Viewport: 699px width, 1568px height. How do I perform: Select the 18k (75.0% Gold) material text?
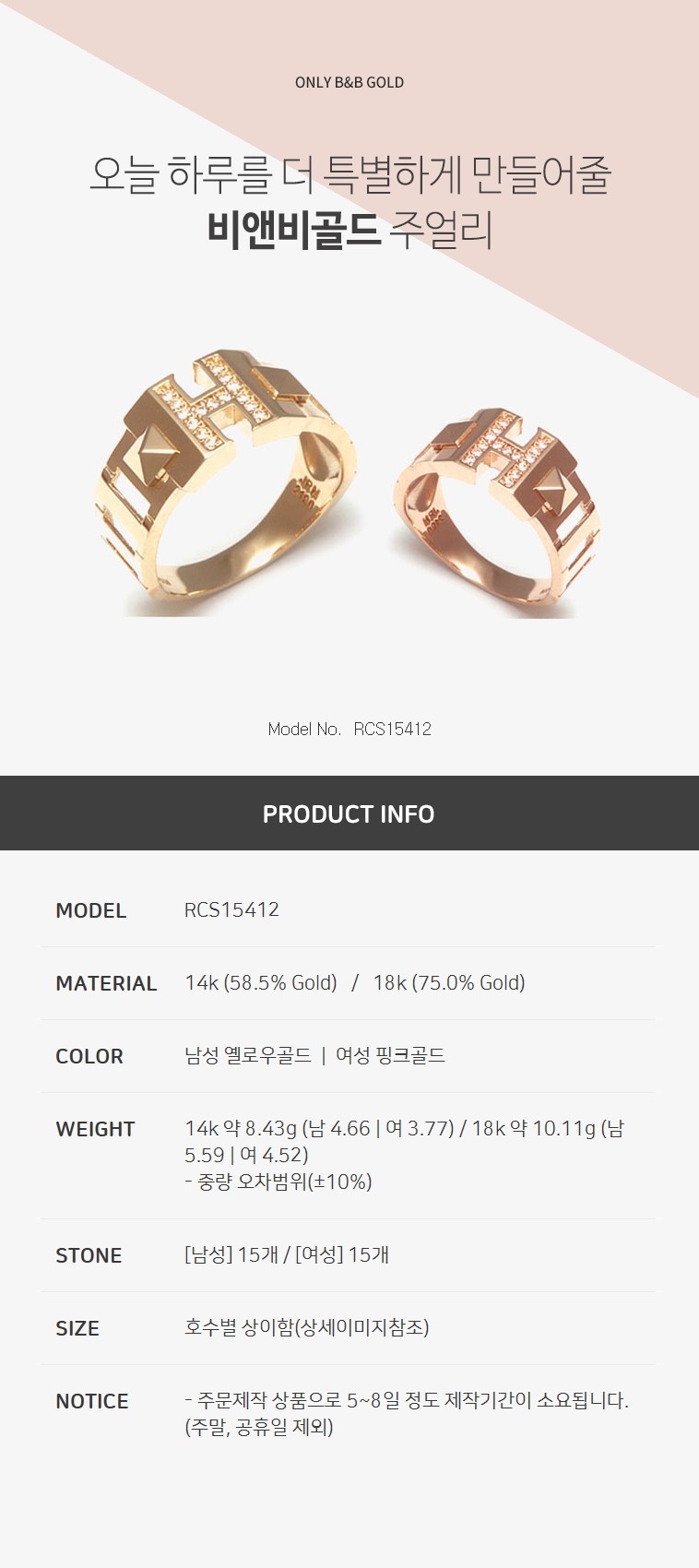pyautogui.click(x=449, y=983)
